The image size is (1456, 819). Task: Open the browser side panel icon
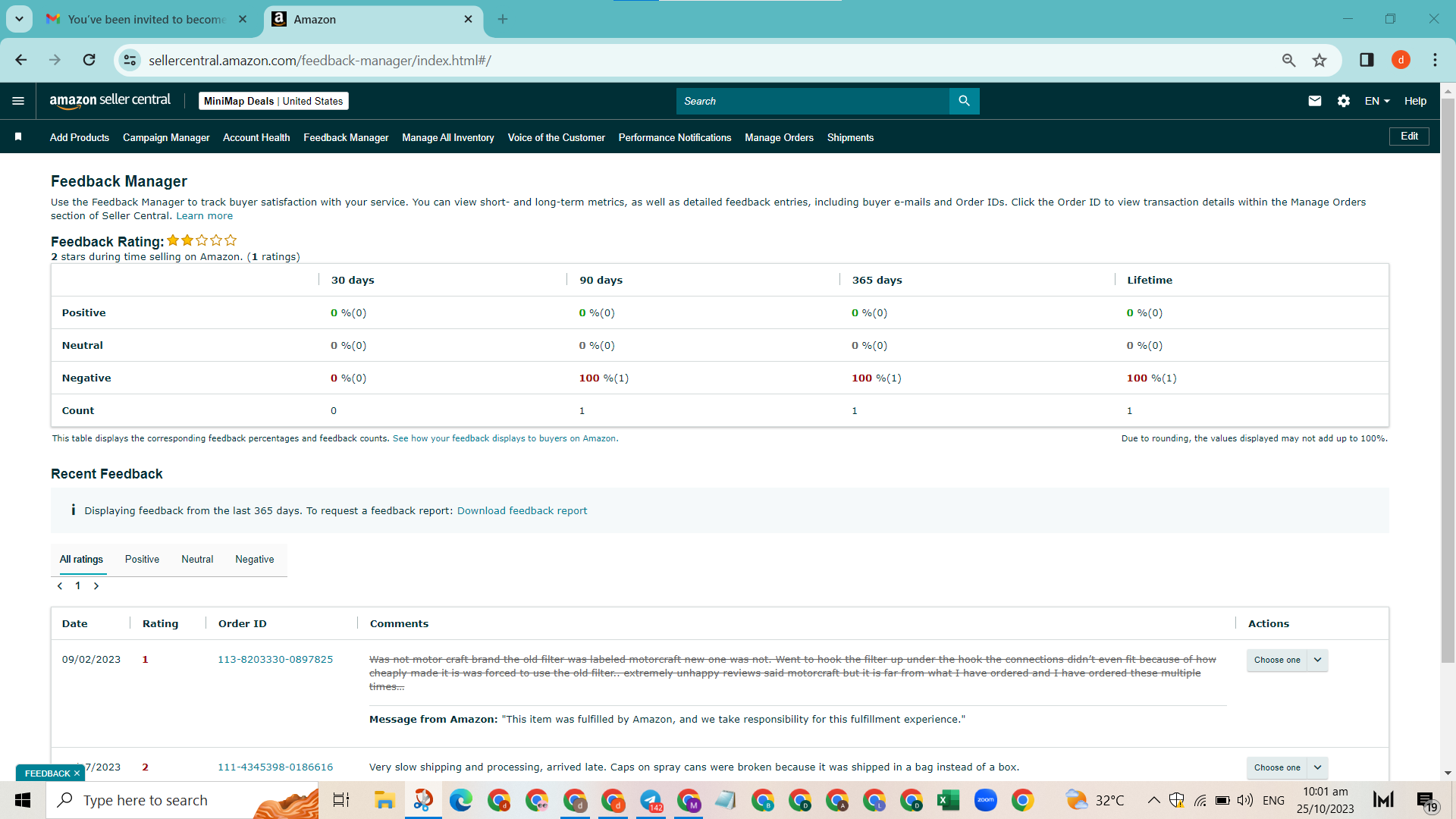click(1367, 60)
